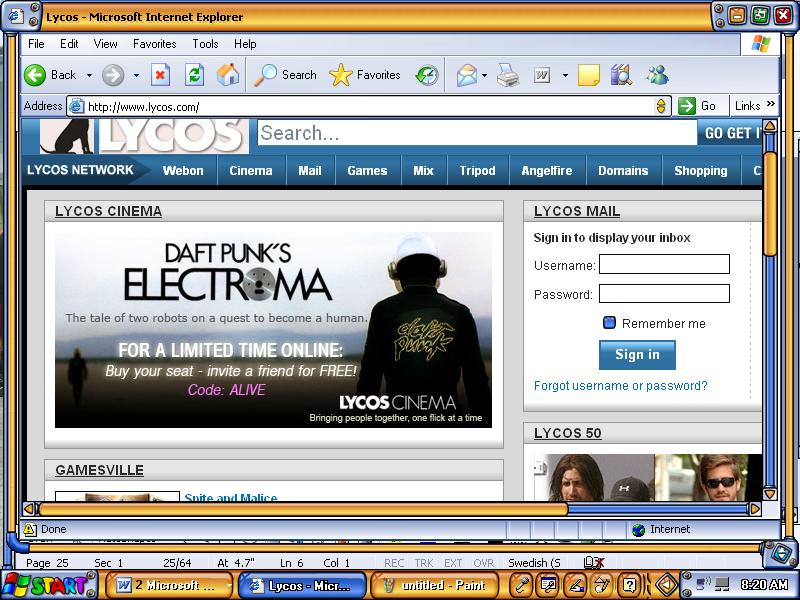
Task: Click the Messenger people icon
Action: click(x=657, y=75)
